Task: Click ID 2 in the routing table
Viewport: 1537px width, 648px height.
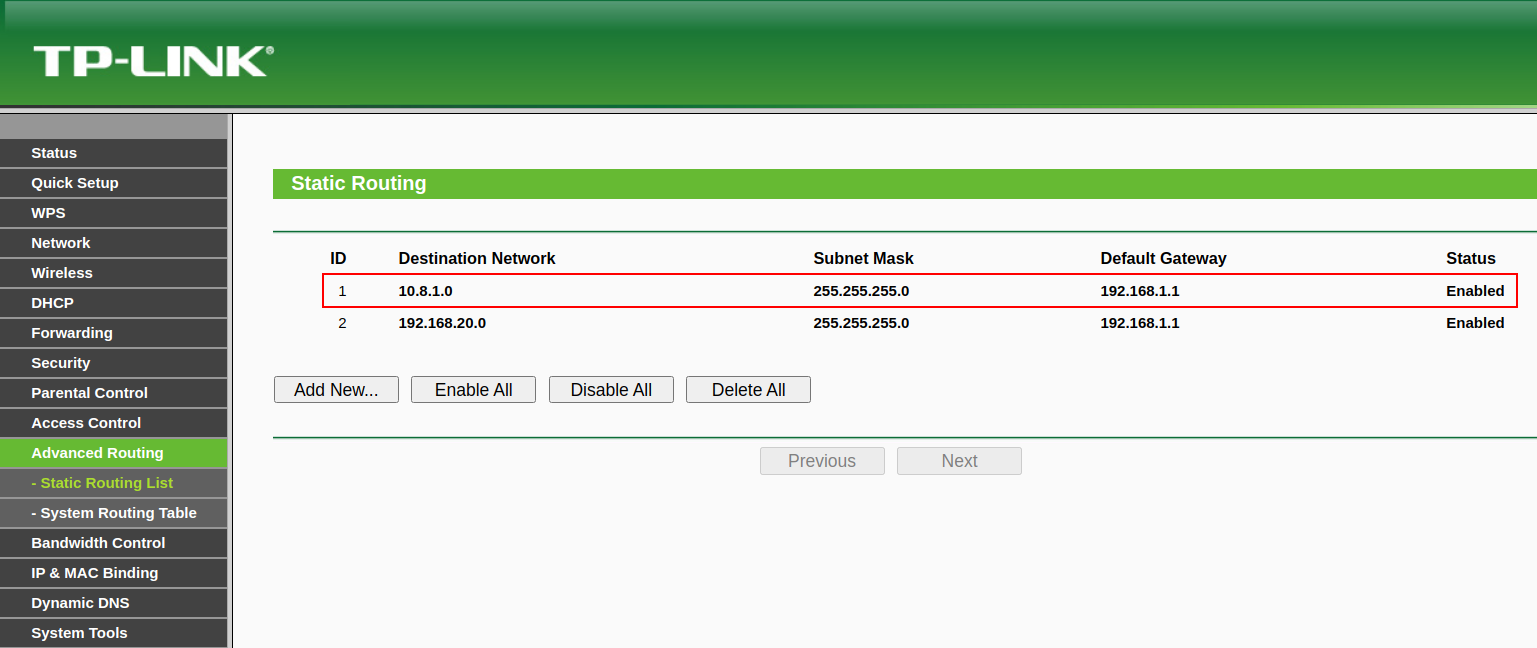Action: click(x=342, y=323)
